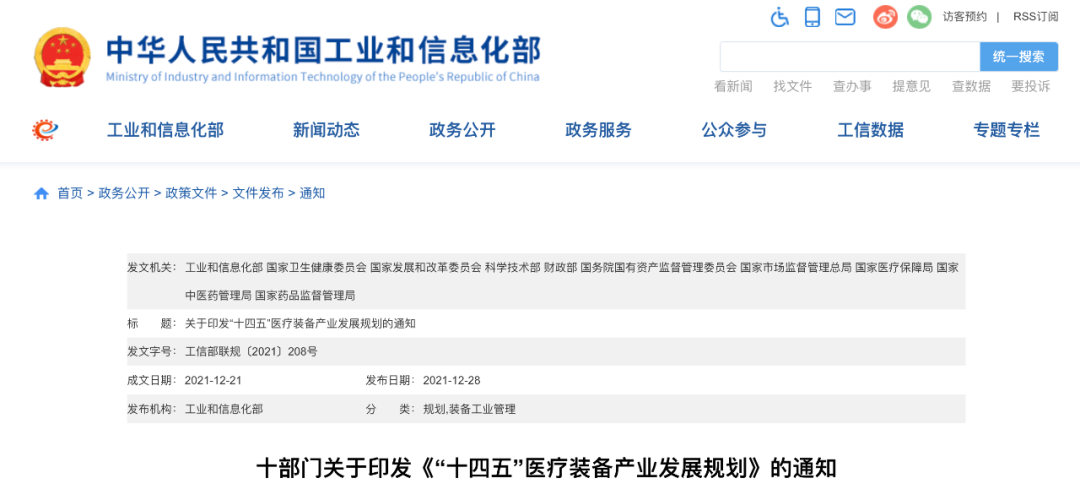Click the 统一搜索 button
The image size is (1080, 500).
(1019, 56)
